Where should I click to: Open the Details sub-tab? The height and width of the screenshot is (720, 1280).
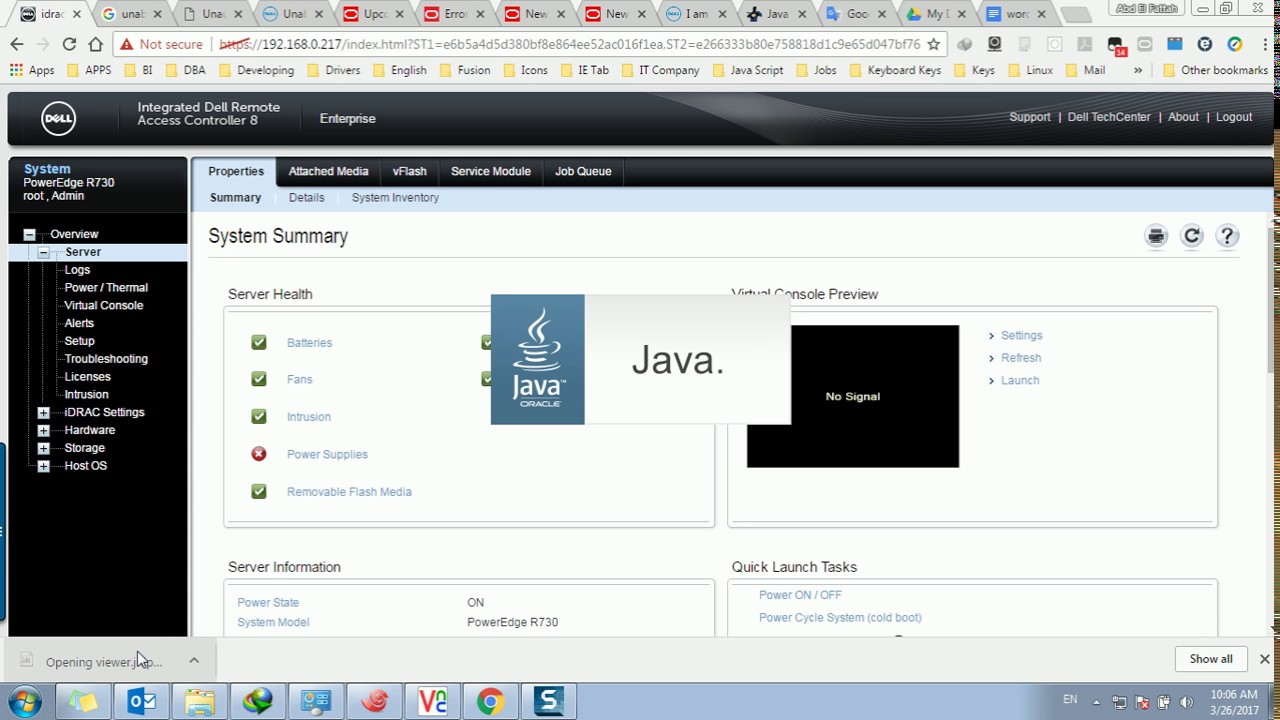(x=306, y=198)
